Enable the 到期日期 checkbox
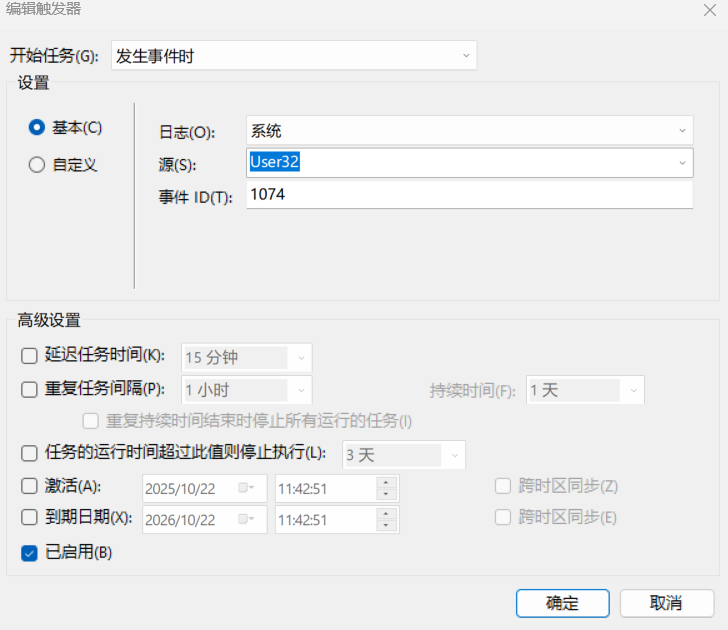Viewport: 728px width, 630px height. tap(29, 517)
